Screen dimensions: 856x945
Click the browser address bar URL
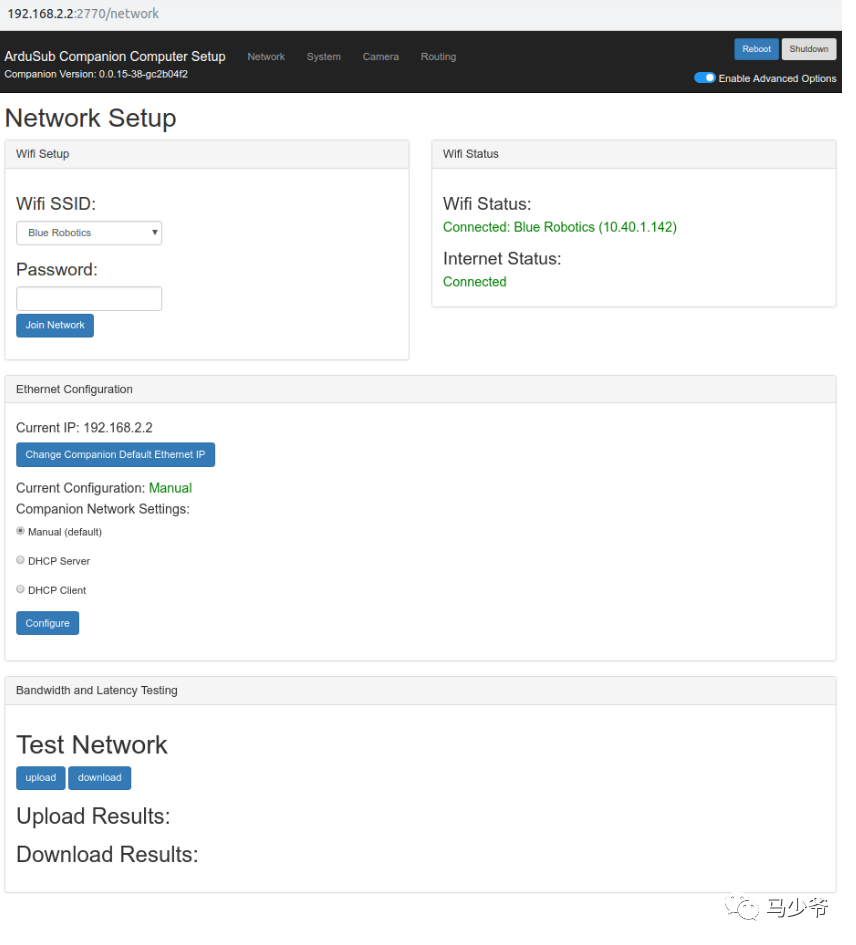[84, 14]
